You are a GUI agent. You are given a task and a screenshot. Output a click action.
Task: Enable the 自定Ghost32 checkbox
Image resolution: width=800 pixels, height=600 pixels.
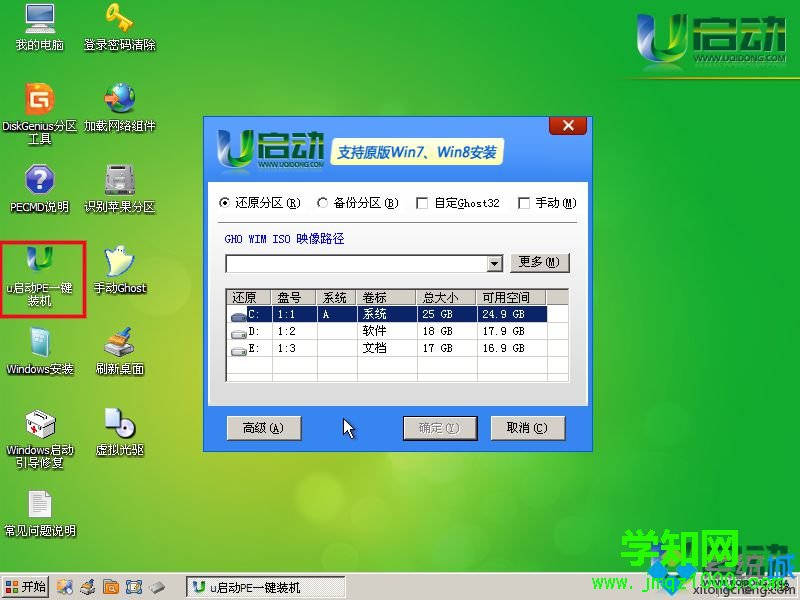click(422, 203)
